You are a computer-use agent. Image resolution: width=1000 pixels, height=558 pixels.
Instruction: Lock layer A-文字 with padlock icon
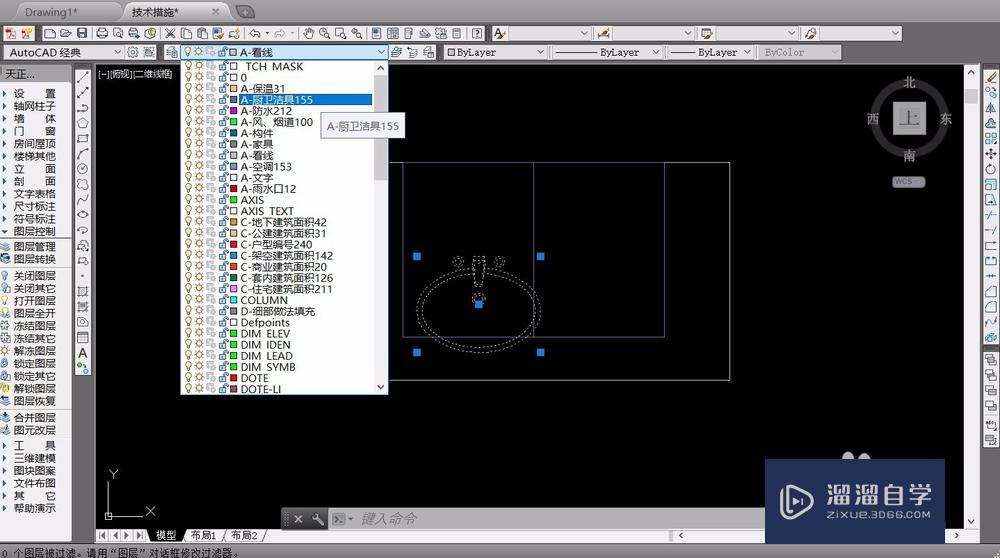point(223,177)
